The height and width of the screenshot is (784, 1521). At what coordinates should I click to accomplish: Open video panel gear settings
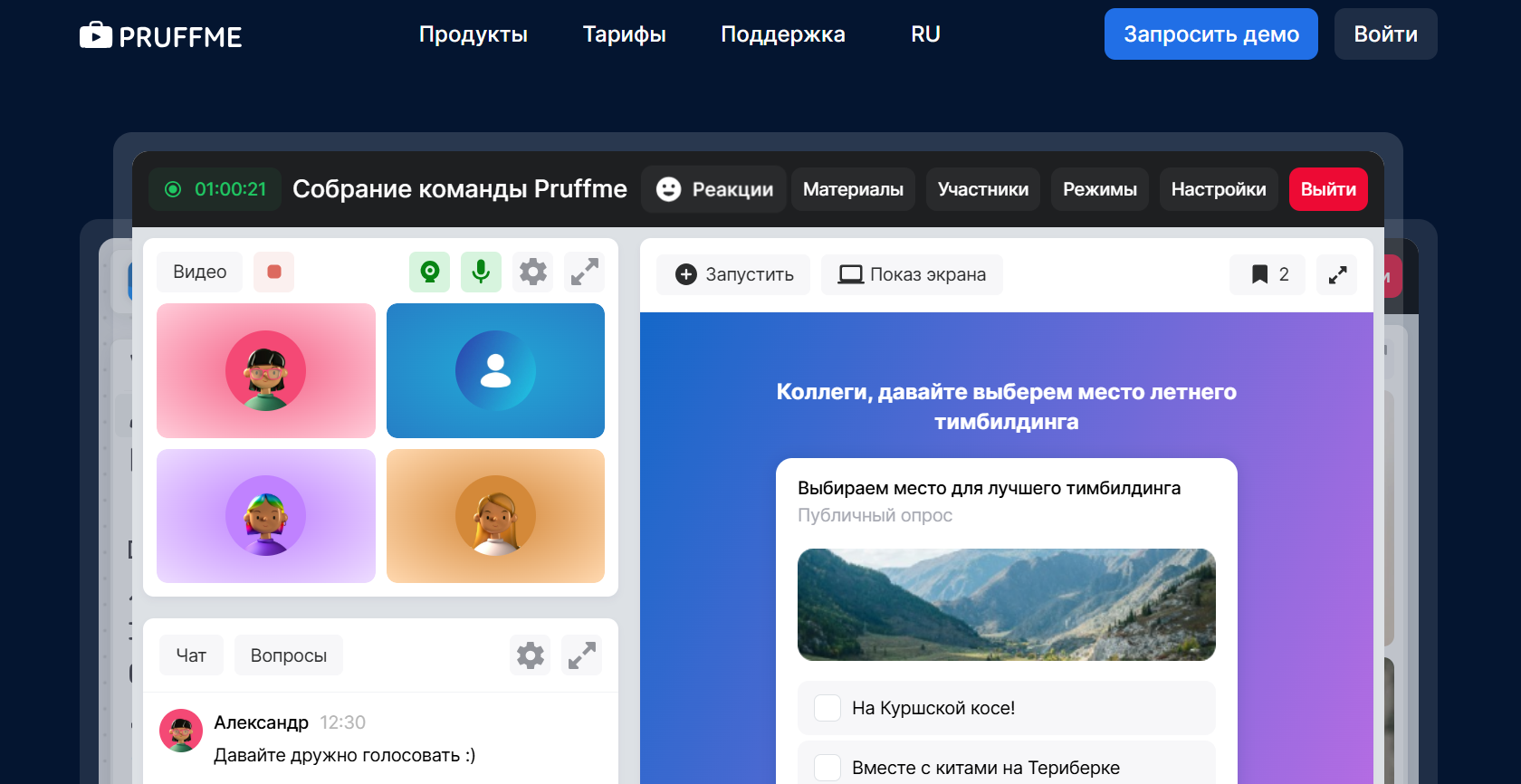click(x=533, y=272)
